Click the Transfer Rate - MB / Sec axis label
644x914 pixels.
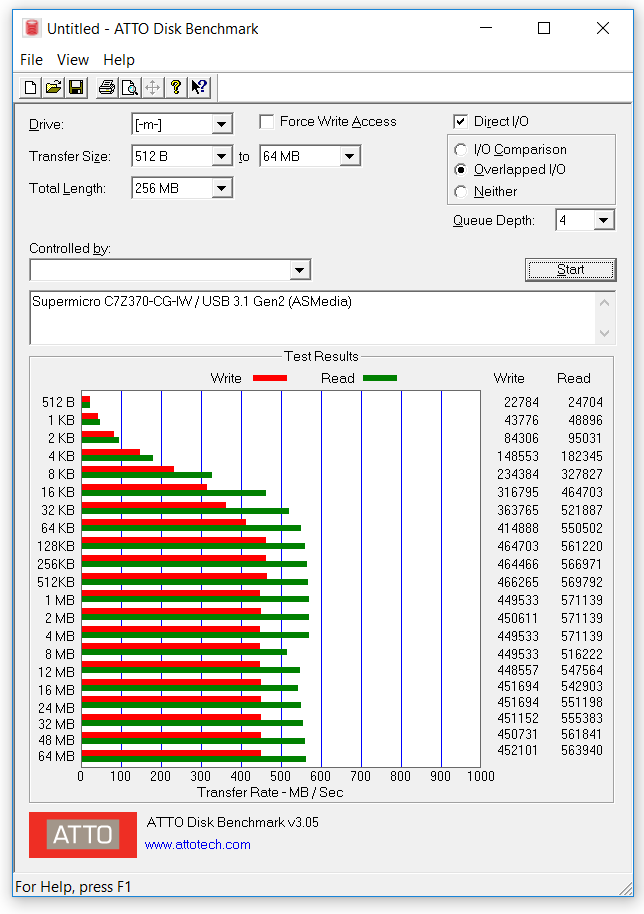click(270, 793)
